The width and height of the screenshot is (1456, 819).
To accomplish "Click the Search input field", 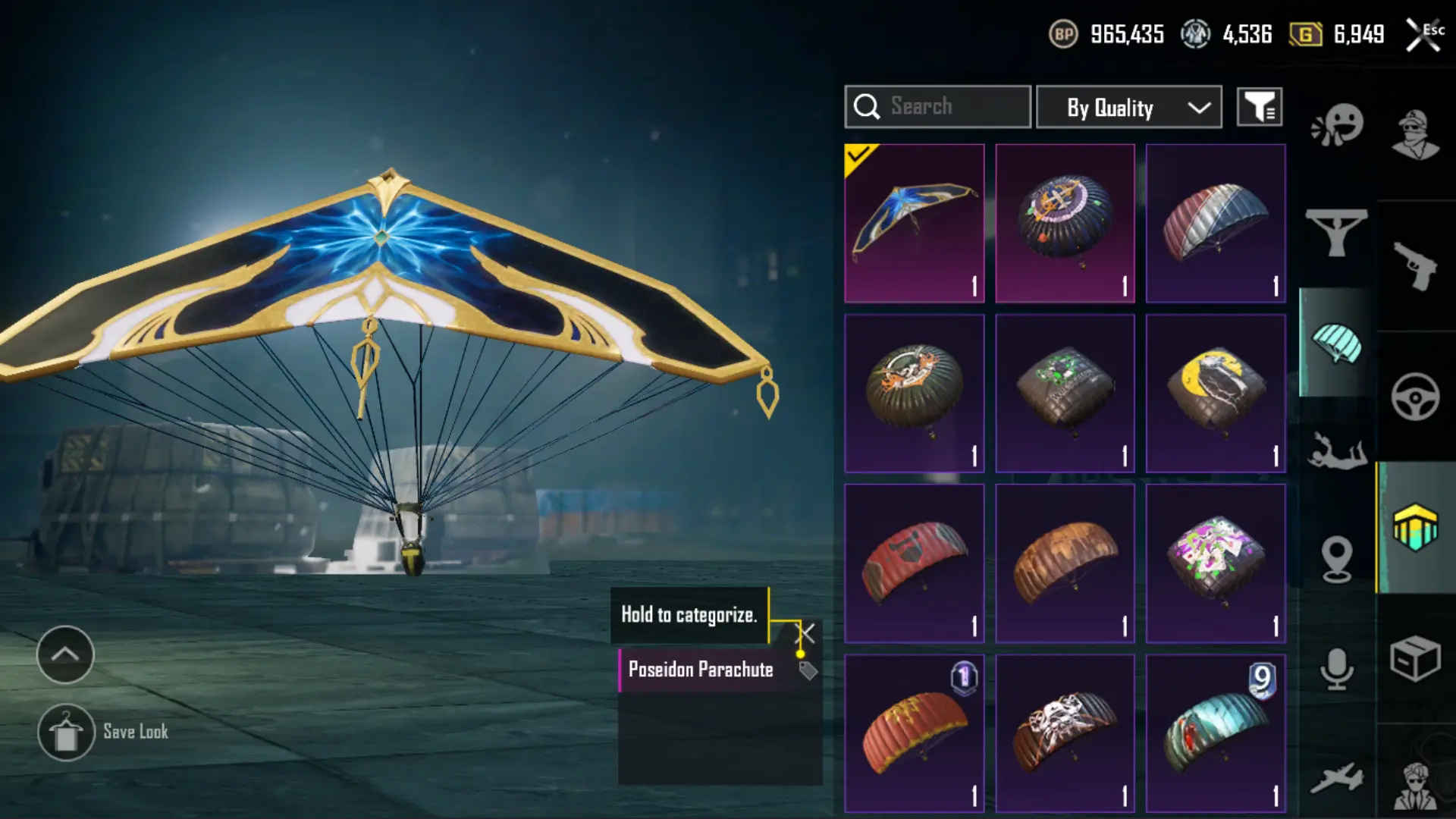I will (x=937, y=107).
